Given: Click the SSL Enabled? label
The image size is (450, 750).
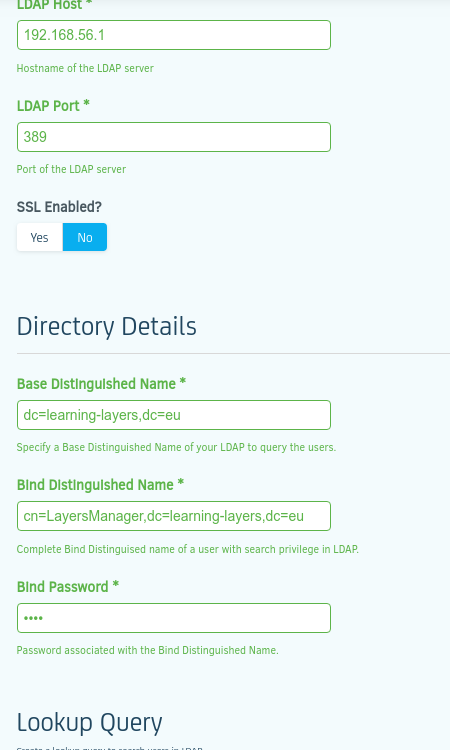Looking at the screenshot, I should pyautogui.click(x=59, y=207).
